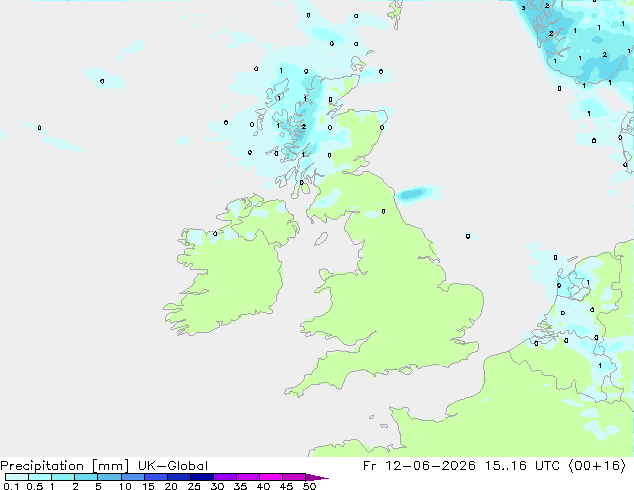Click the '(00+16)' forecast offset text
This screenshot has height=490, width=634.
click(x=597, y=466)
